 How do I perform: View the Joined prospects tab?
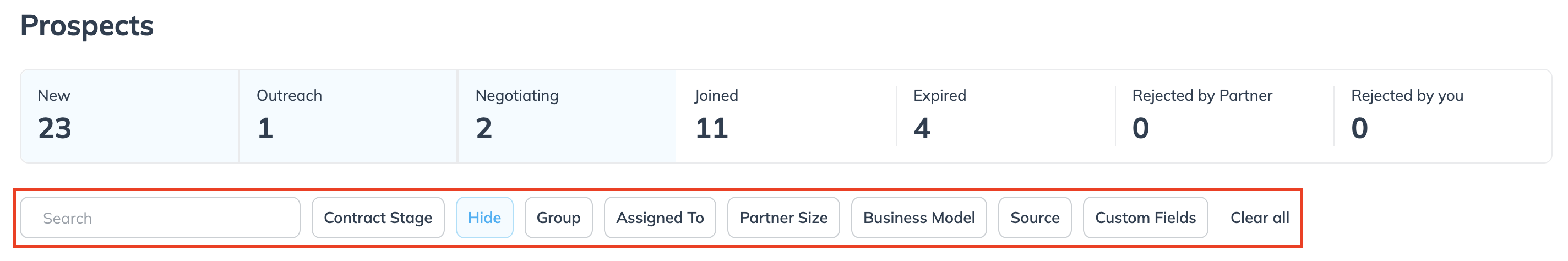tap(785, 116)
